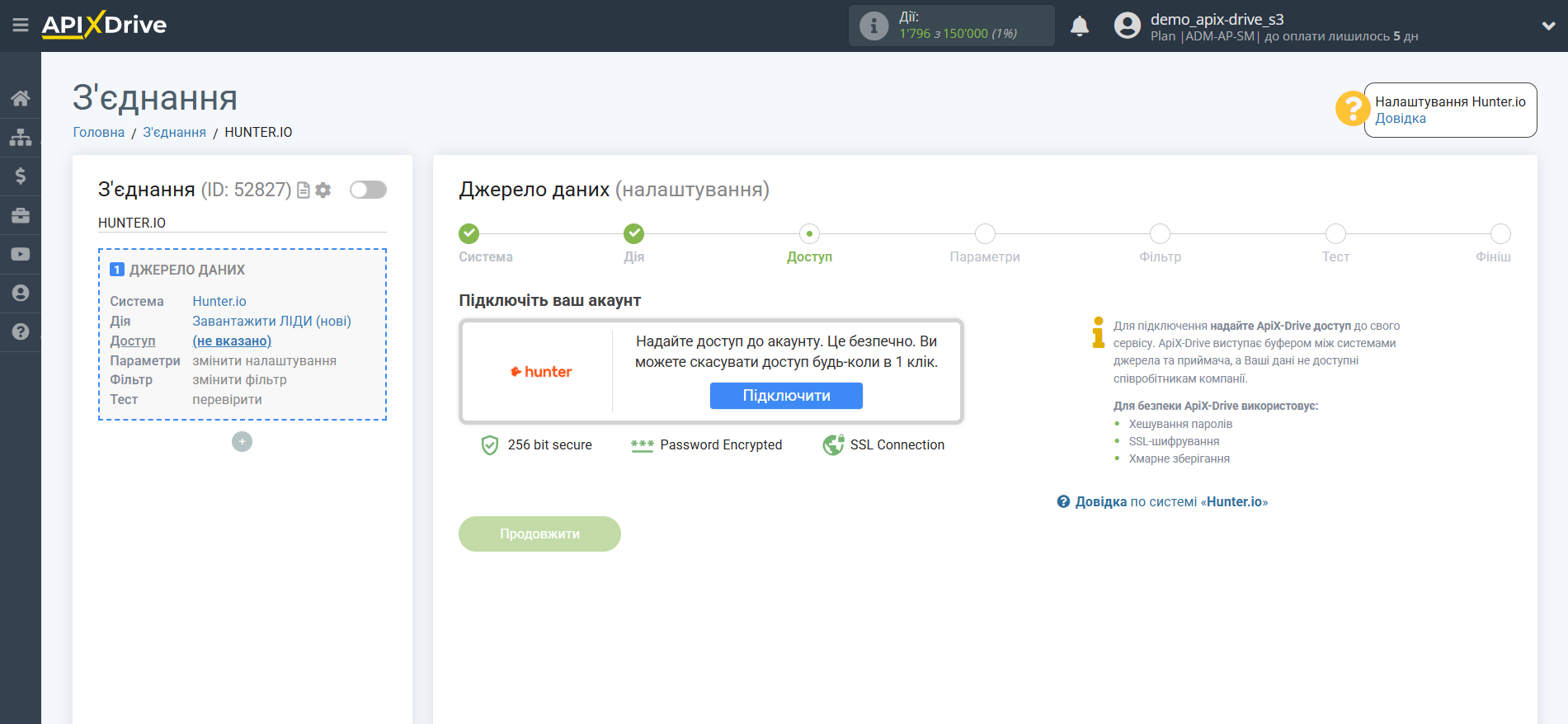Open the notifications bell
Screen dimensions: 1568x724
coord(1080,26)
